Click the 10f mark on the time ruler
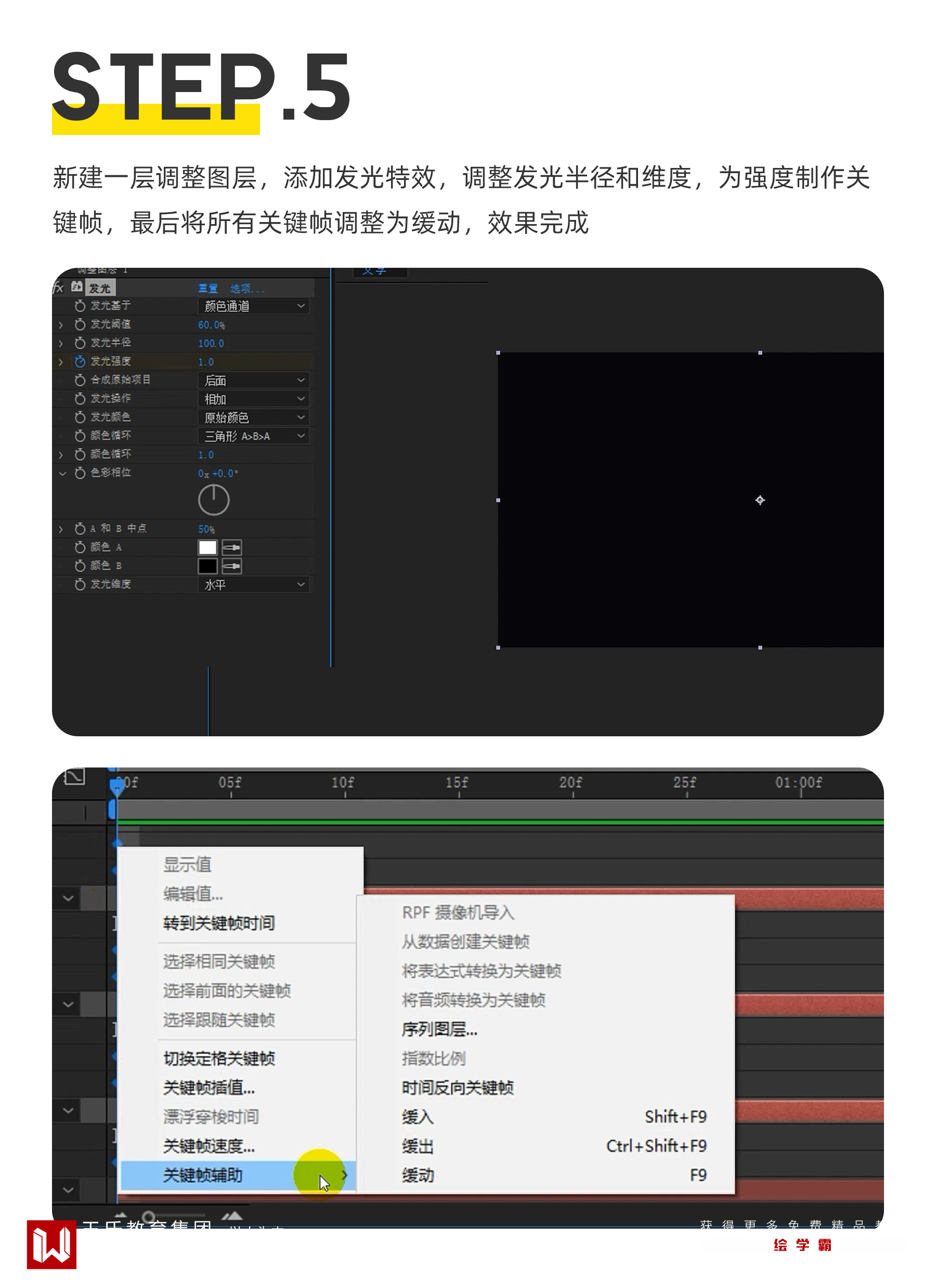This screenshot has width=936, height=1288. click(343, 782)
